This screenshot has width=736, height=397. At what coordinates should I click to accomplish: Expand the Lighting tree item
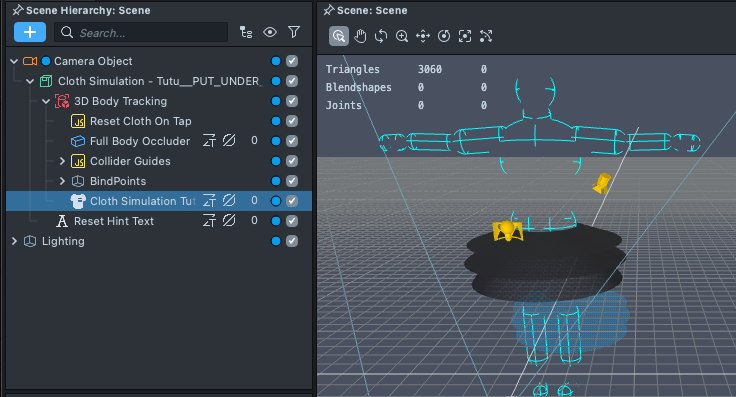[x=14, y=241]
